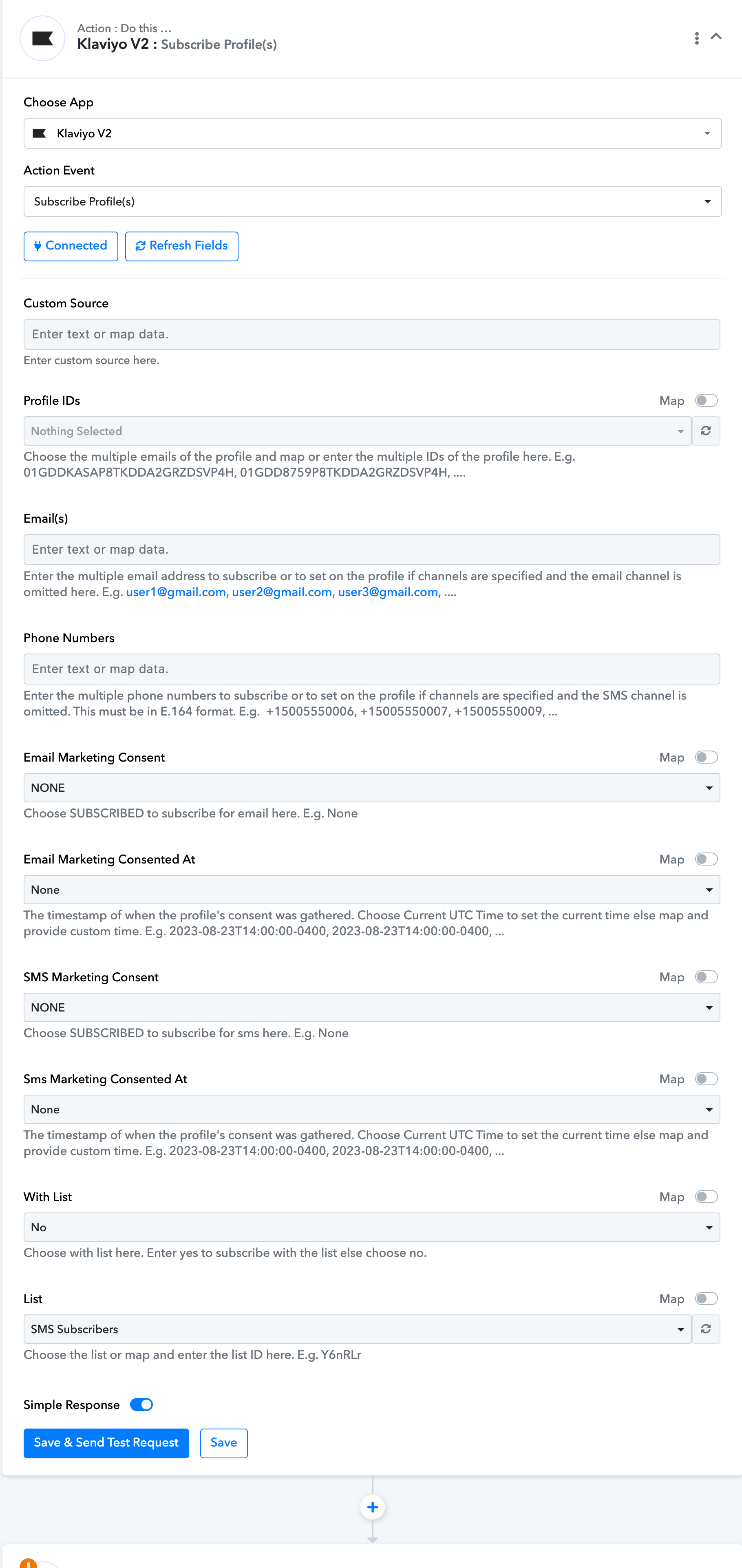Enable Map for Email Marketing Consent

[706, 757]
